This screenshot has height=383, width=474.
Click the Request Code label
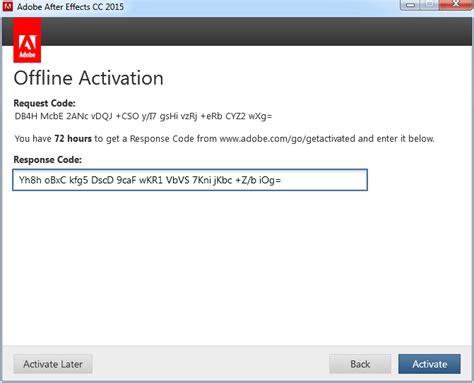point(44,103)
